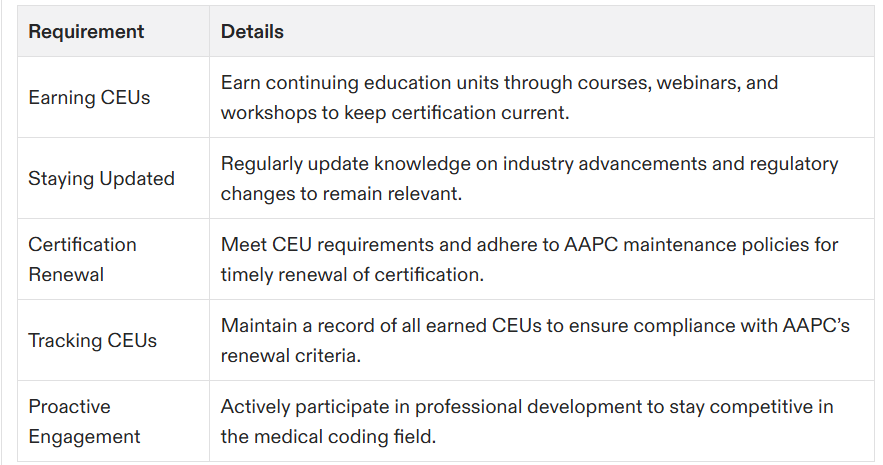Click the text 'Regularly update knowledge on industry'
The image size is (883, 465).
(398, 164)
